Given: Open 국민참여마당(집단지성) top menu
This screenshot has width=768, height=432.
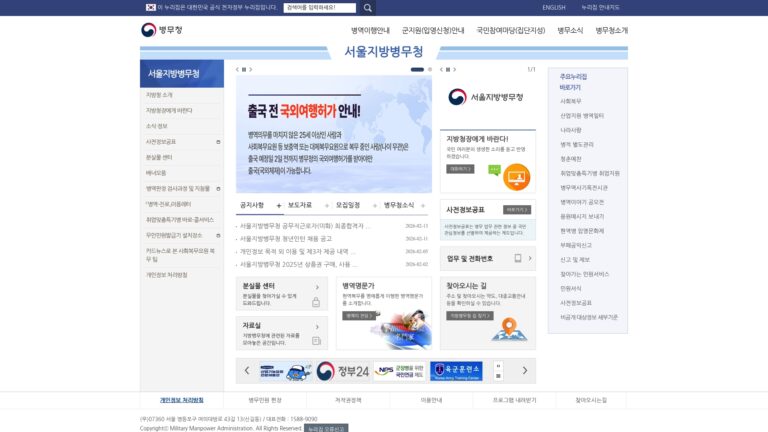Looking at the screenshot, I should [511, 30].
